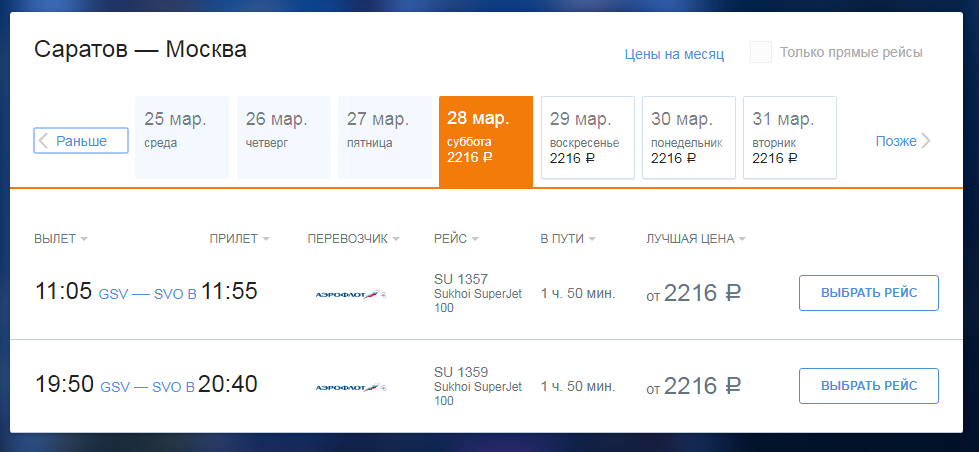979x452 pixels.
Task: Enable the Только прямые рейсы checkbox
Action: (760, 52)
